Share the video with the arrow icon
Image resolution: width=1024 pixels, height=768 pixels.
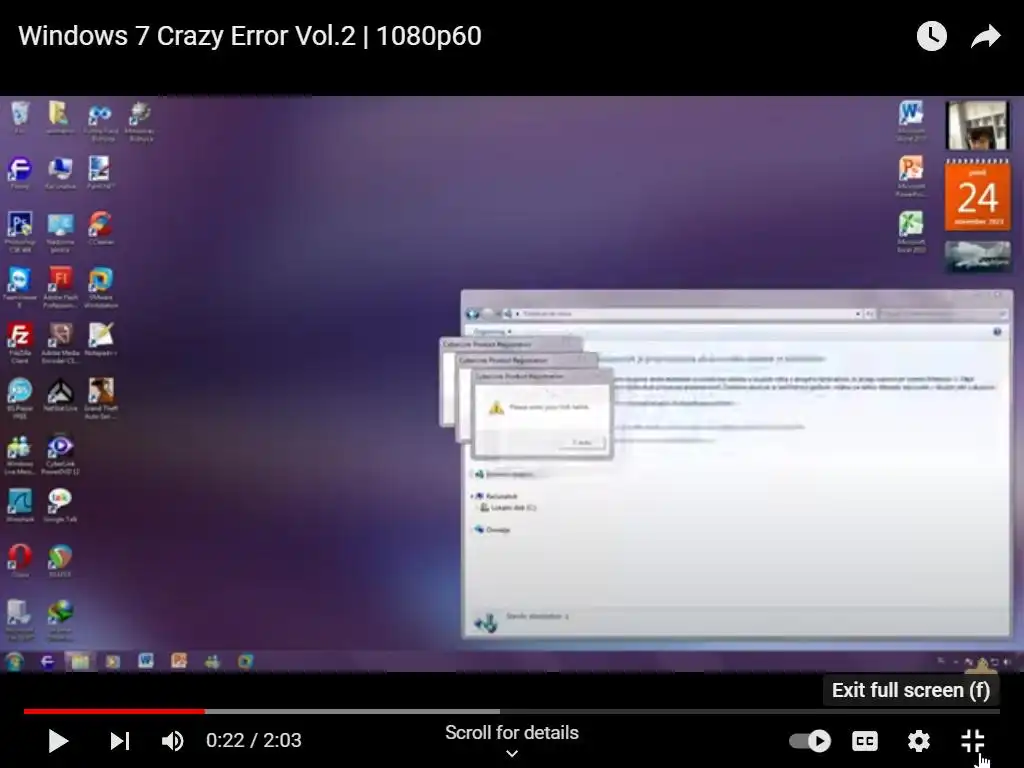pyautogui.click(x=986, y=36)
